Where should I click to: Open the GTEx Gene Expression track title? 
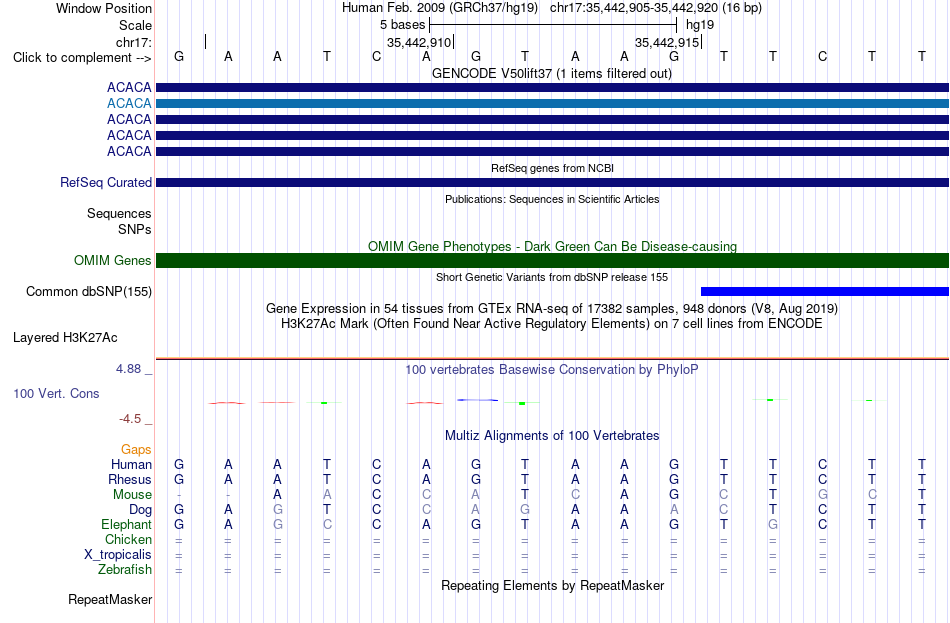552,308
